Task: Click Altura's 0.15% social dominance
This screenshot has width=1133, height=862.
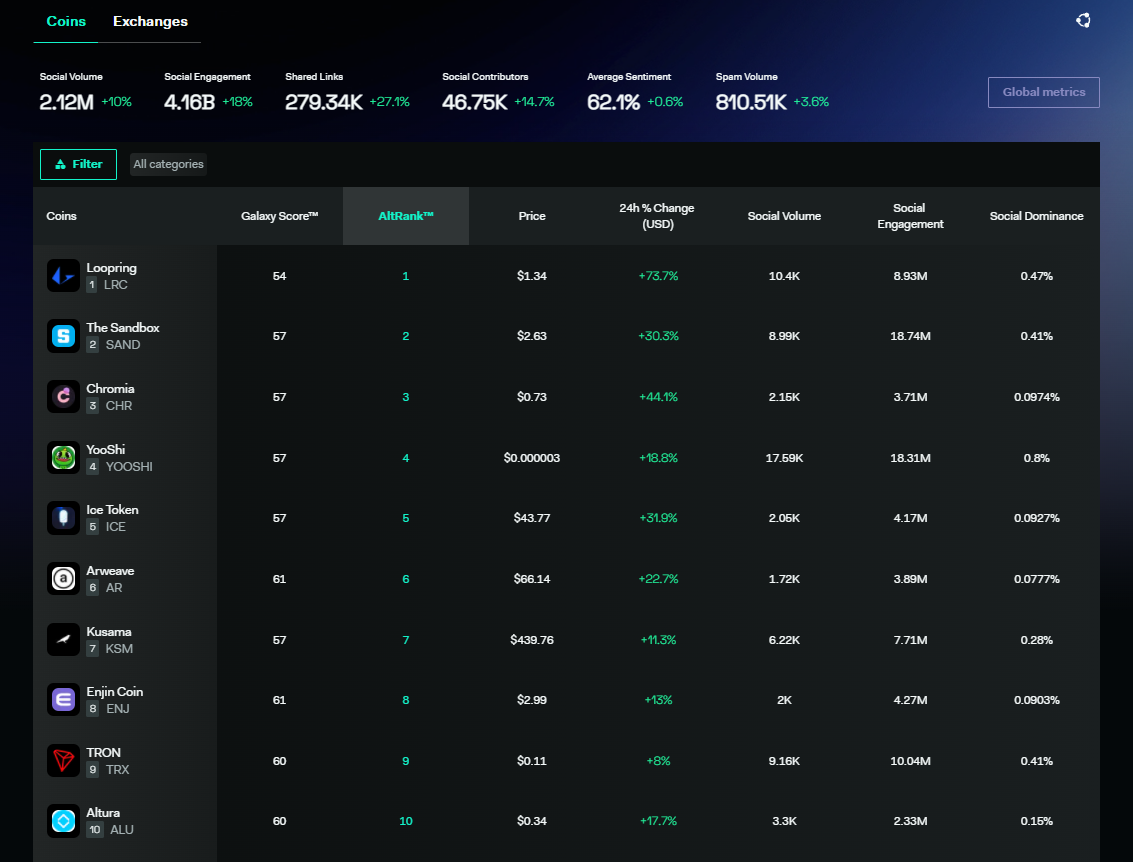Action: pyautogui.click(x=1036, y=821)
